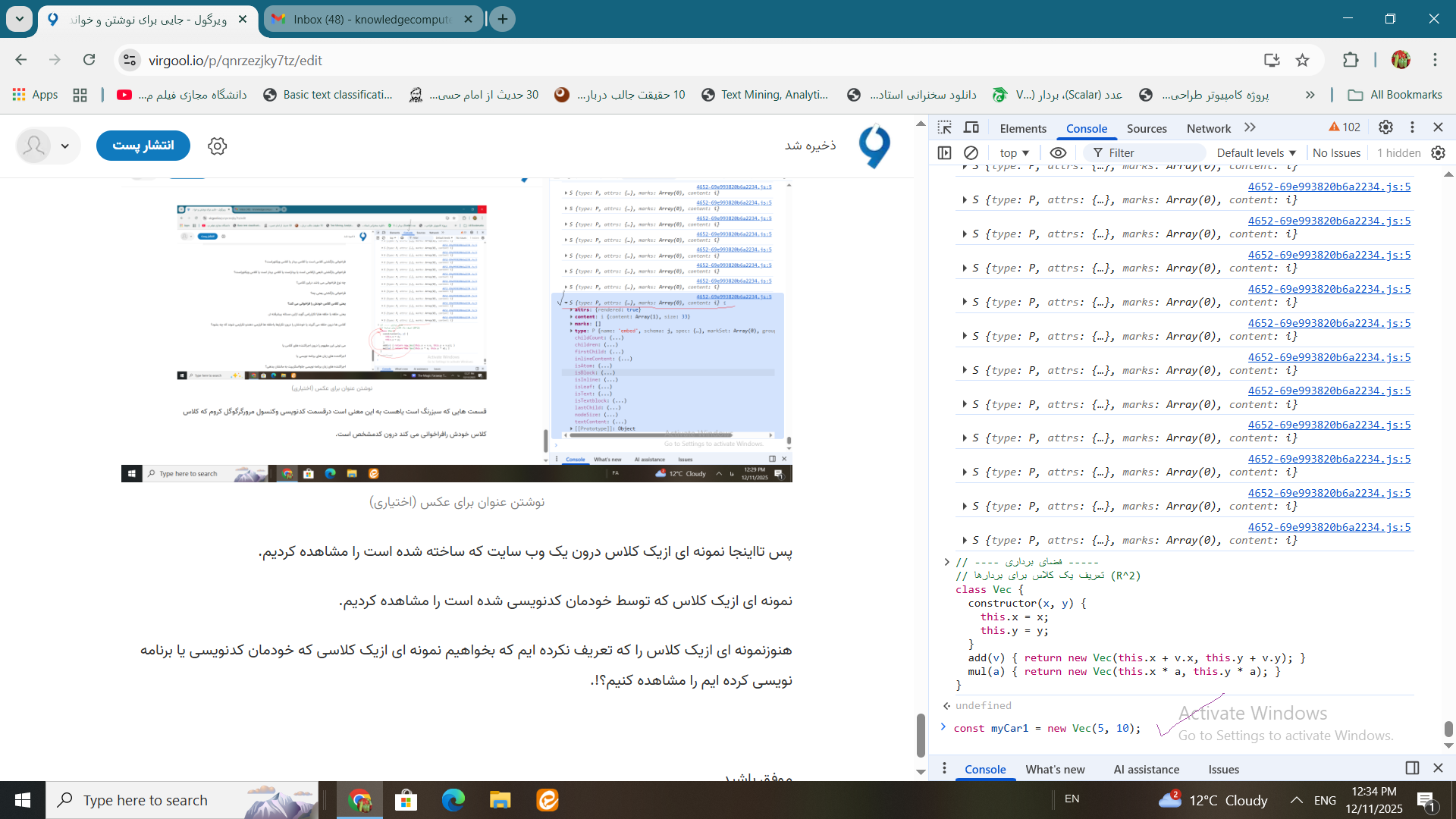Click the Virgool logo icon
The height and width of the screenshot is (819, 1456).
pos(874,146)
